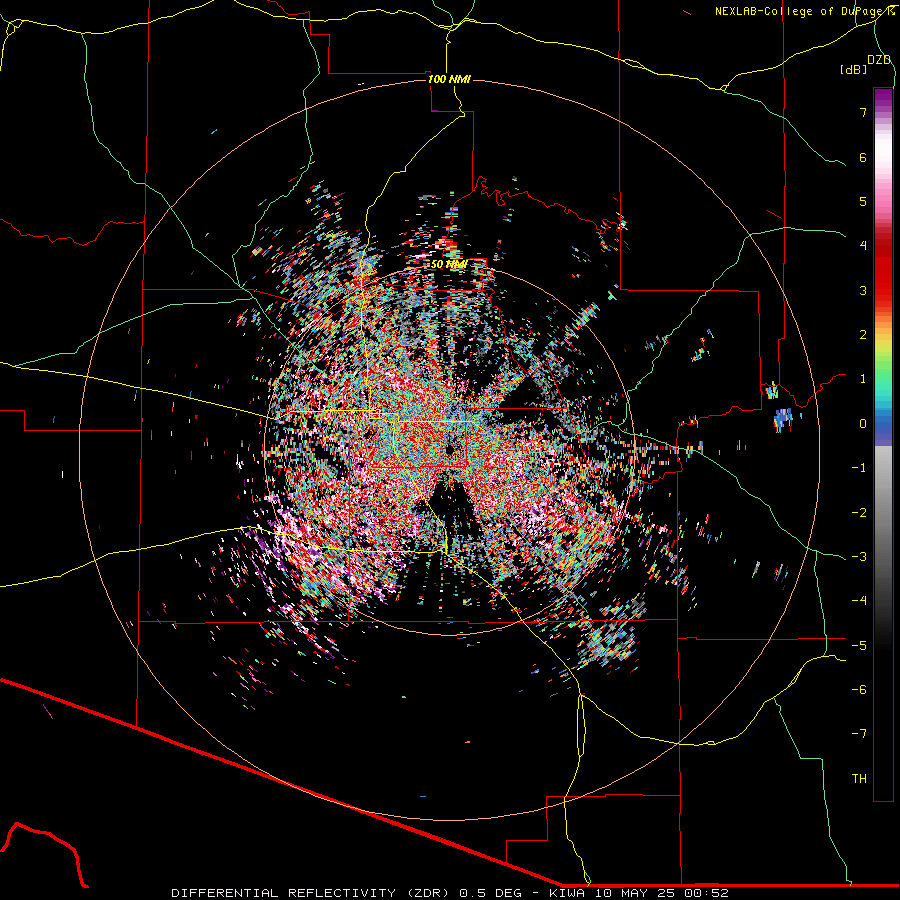Click the -4 value on the color scale

point(859,601)
